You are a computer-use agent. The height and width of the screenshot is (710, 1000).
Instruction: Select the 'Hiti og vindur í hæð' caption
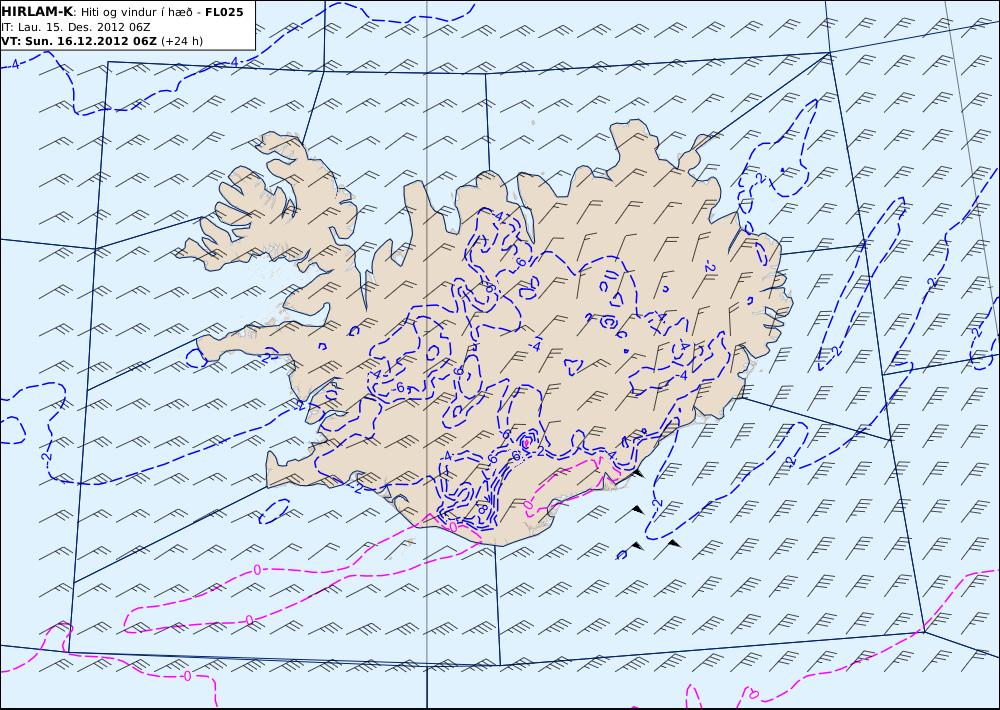140,12
